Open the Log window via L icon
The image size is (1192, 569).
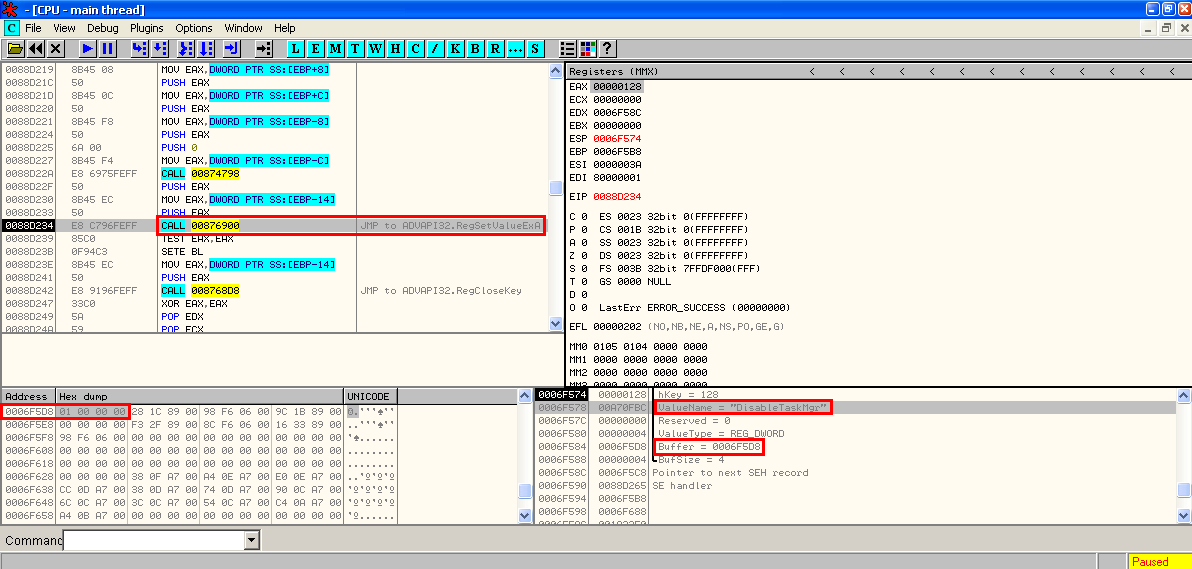[x=296, y=48]
